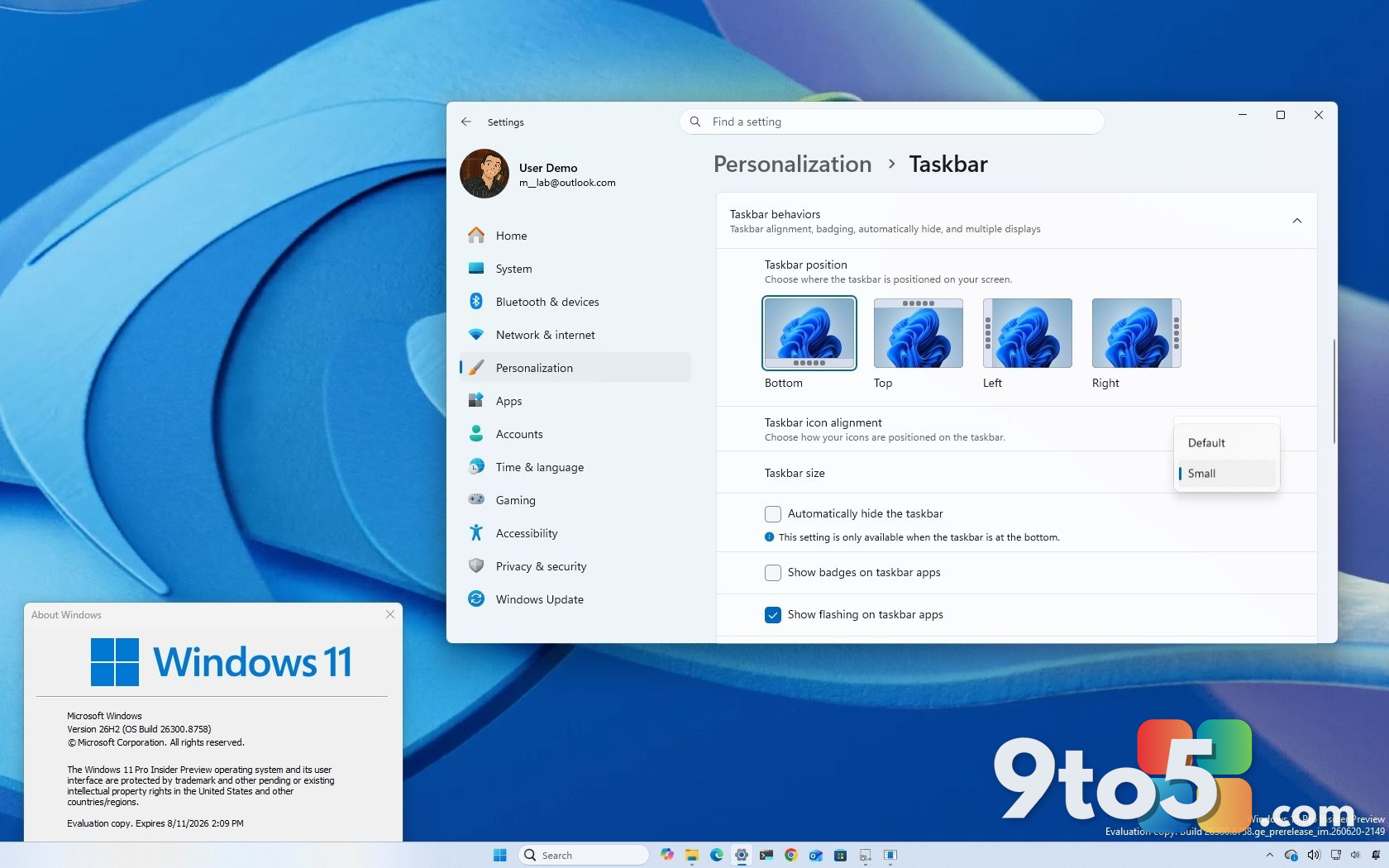1389x868 pixels.
Task: Click the magnifier icon in Find a setting
Action: click(695, 122)
